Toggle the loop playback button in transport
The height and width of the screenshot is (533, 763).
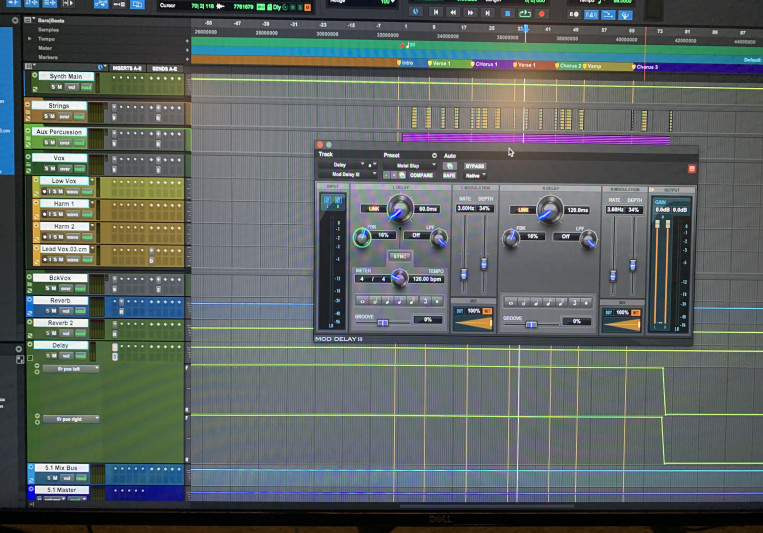(x=525, y=14)
